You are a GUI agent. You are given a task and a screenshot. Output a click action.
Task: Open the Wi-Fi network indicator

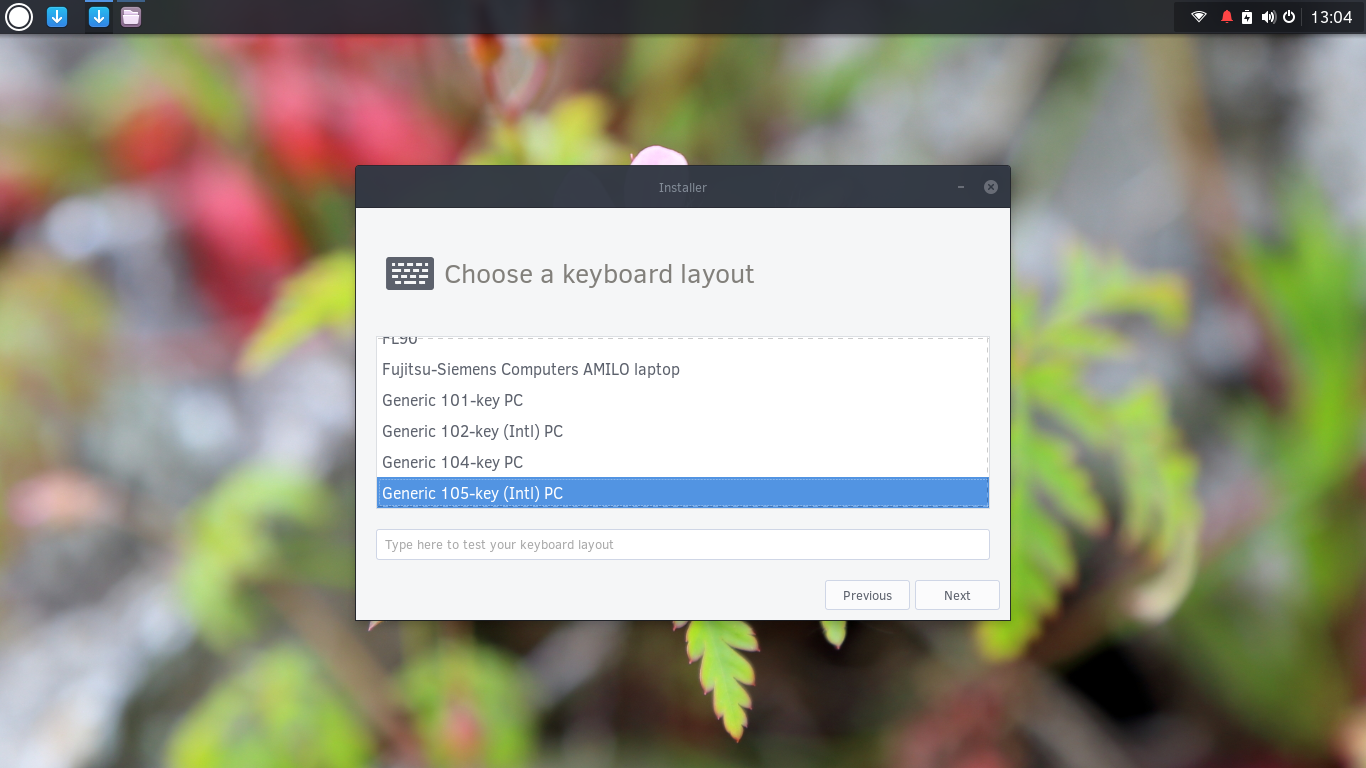tap(1199, 17)
